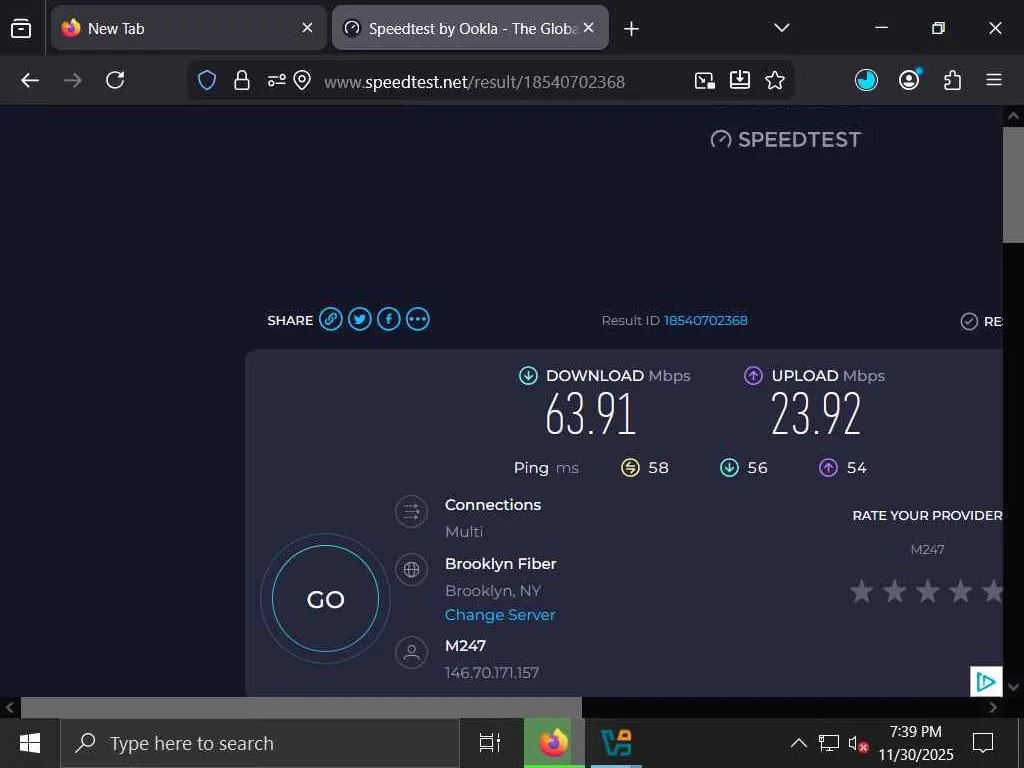This screenshot has height=768, width=1024.
Task: Click the muted volume tray icon
Action: click(x=857, y=743)
